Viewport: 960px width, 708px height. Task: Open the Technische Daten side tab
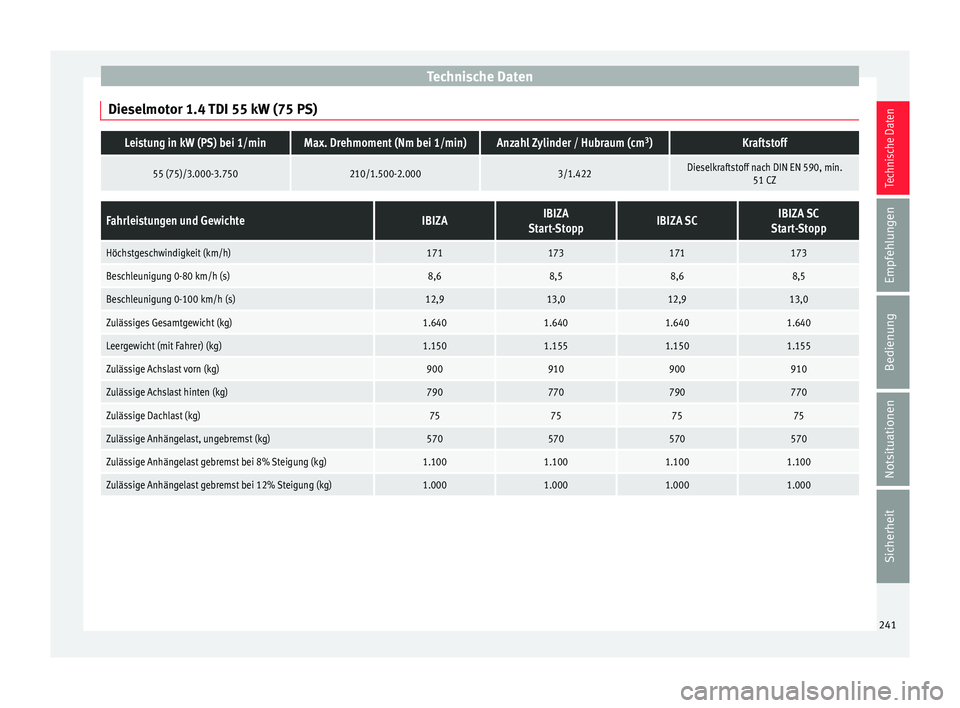[892, 148]
